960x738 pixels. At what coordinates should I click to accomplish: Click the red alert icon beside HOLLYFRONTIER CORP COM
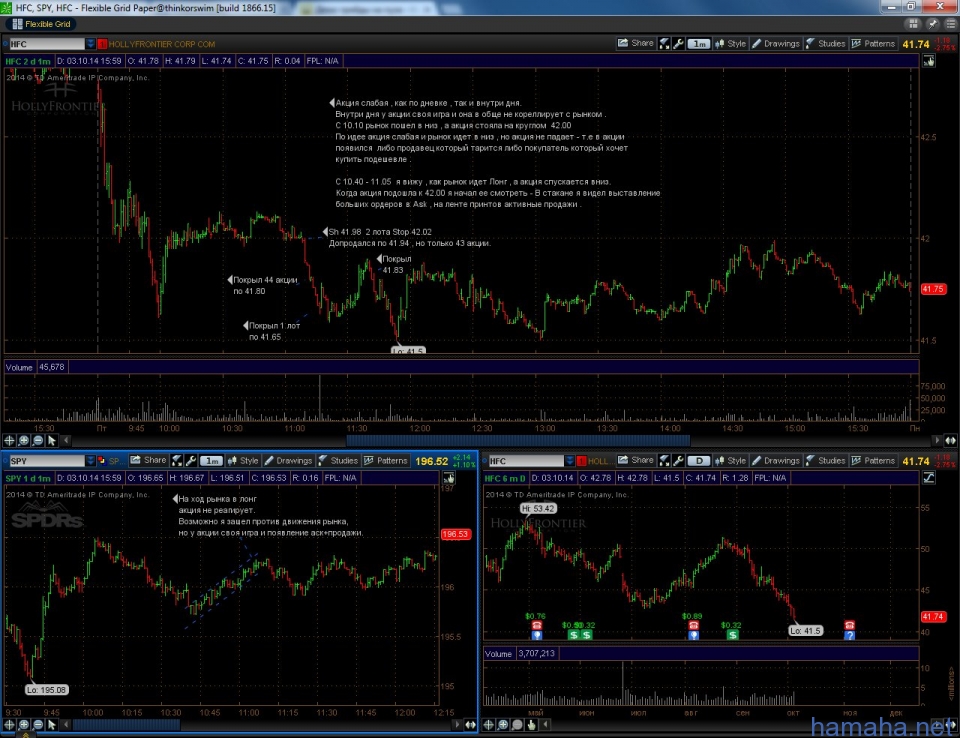pyautogui.click(x=102, y=44)
